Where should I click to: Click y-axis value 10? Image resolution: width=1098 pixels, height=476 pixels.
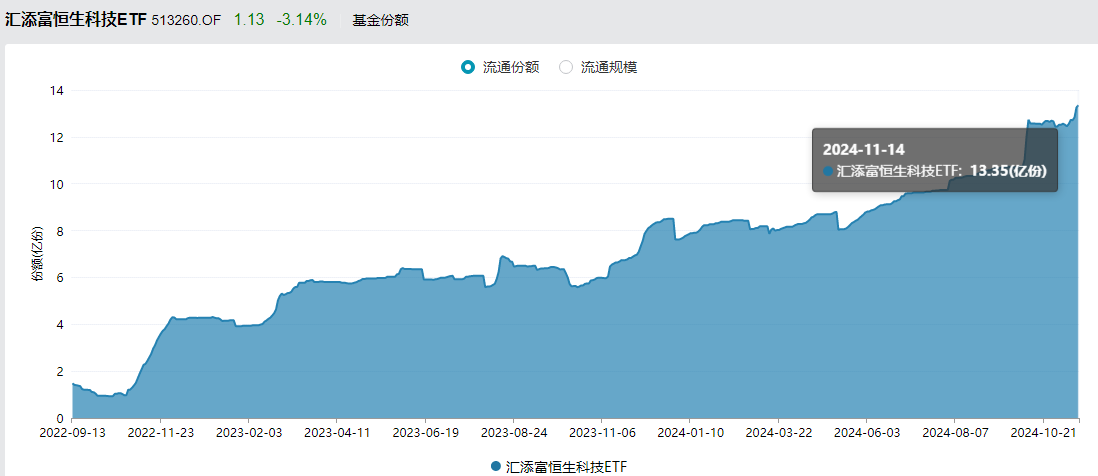click(56, 184)
